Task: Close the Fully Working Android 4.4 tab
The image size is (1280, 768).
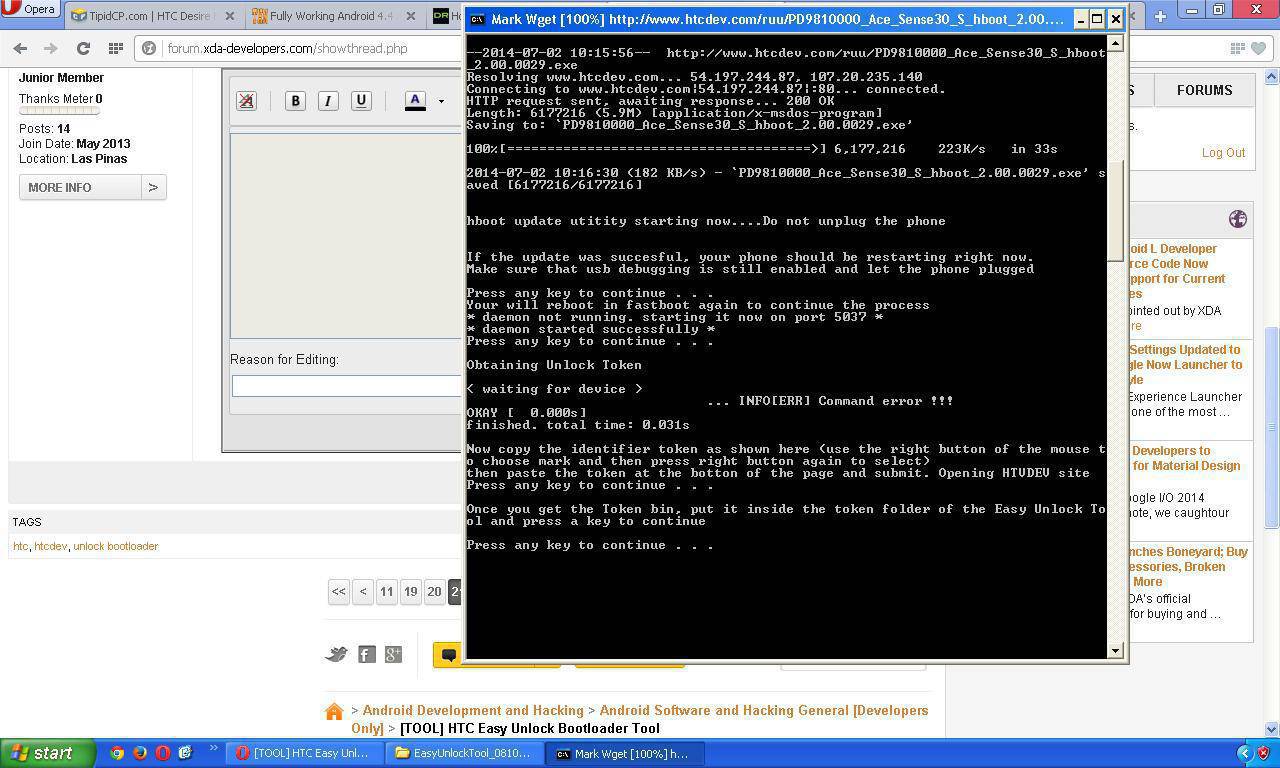Action: [x=411, y=16]
